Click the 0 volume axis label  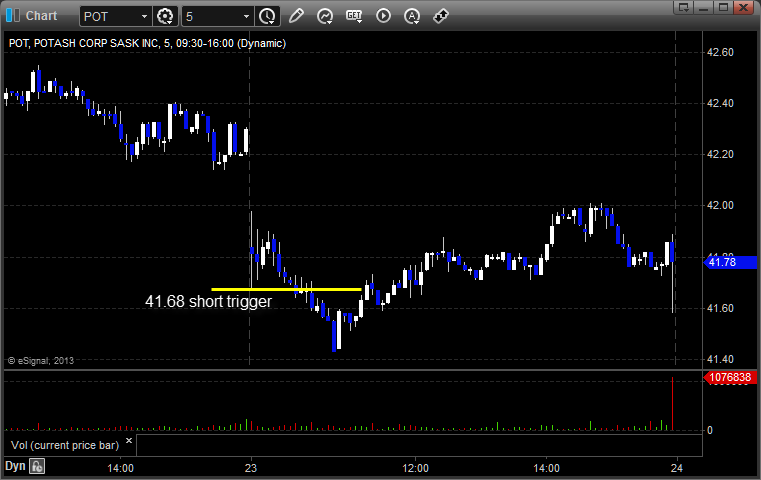click(x=710, y=430)
